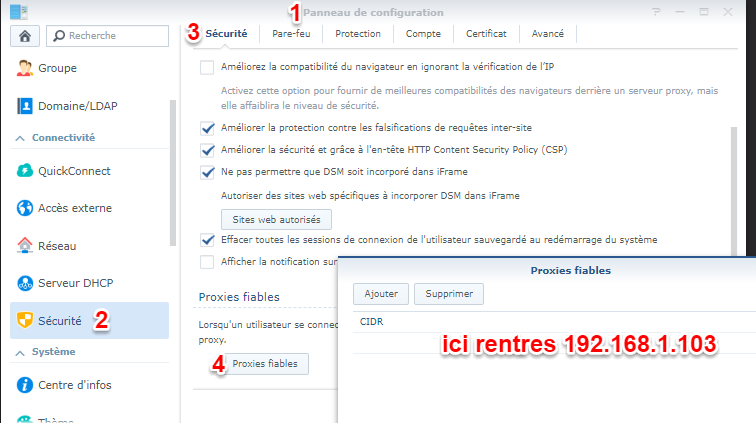The image size is (756, 423).
Task: Click the Home icon button
Action: click(24, 35)
